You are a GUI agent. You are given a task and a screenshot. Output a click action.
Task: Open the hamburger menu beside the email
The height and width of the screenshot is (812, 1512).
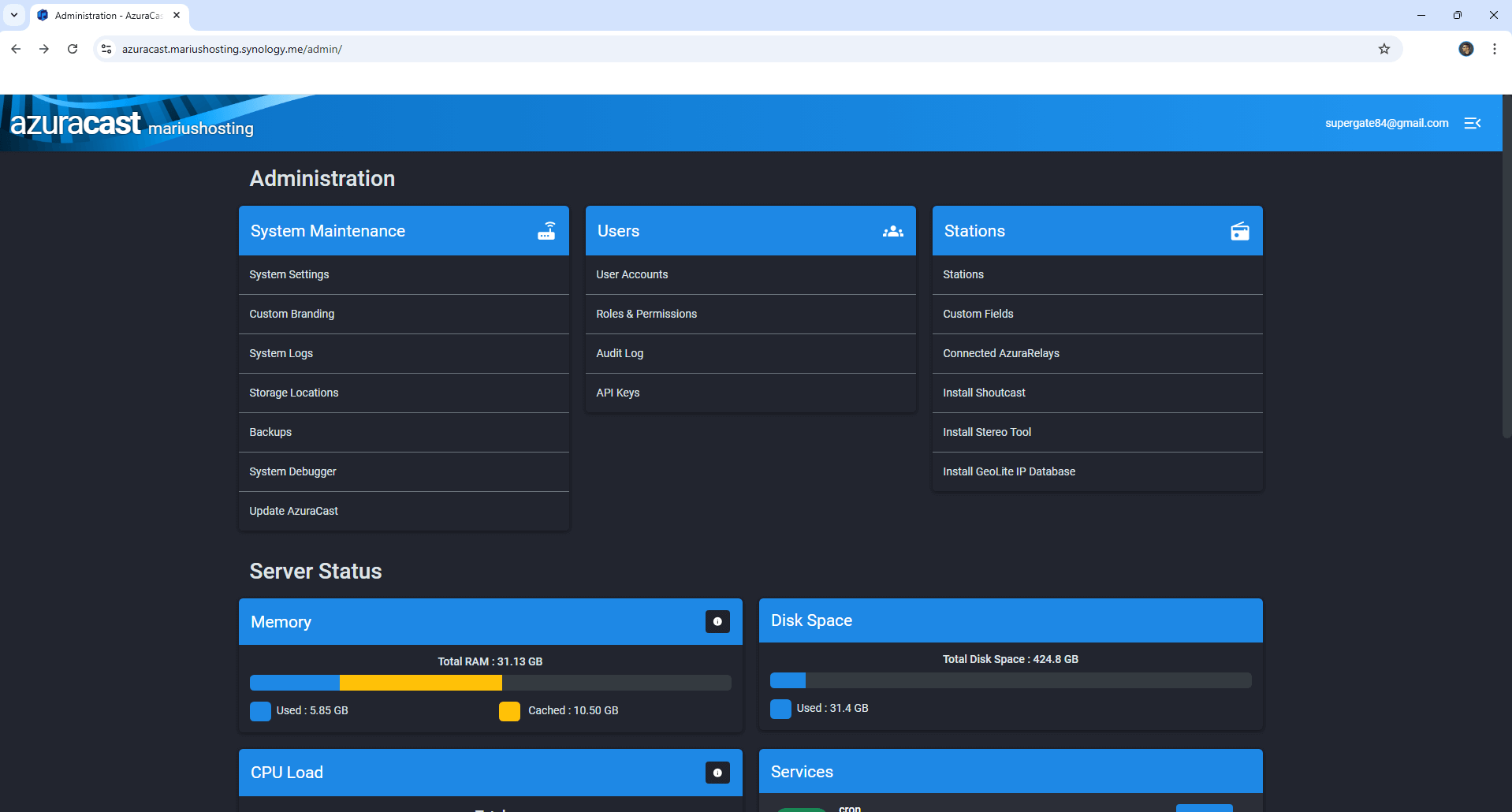(1472, 123)
